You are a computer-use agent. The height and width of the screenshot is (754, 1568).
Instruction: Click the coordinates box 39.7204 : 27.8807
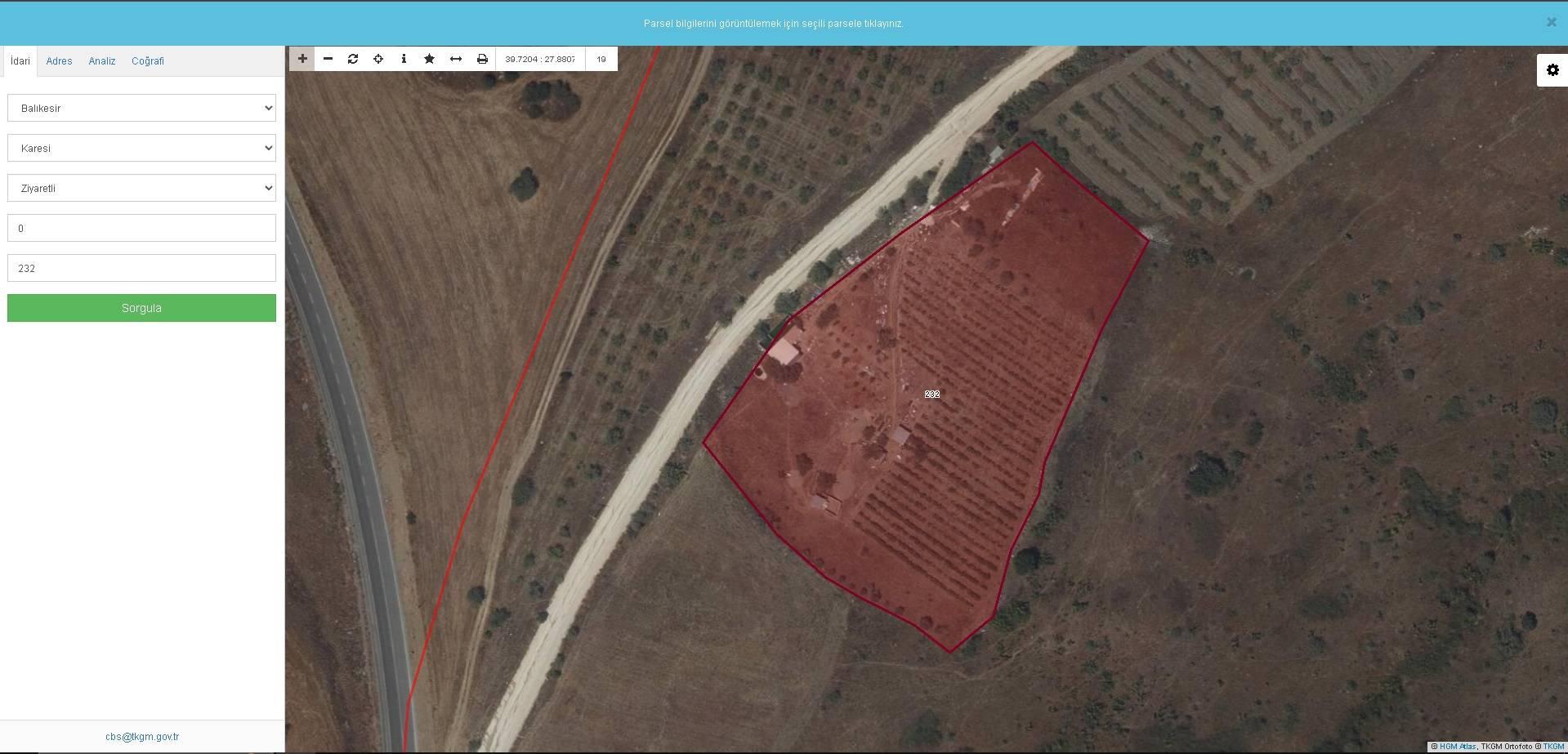[x=540, y=59]
